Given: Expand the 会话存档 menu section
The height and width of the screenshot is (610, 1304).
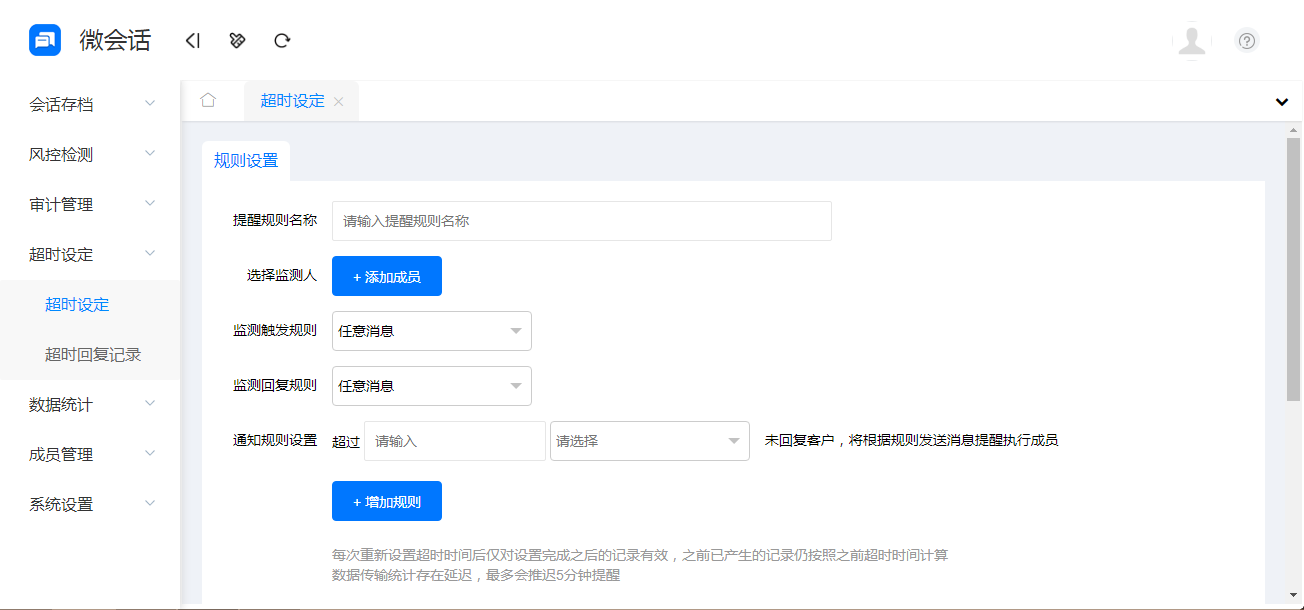Looking at the screenshot, I should 90,103.
